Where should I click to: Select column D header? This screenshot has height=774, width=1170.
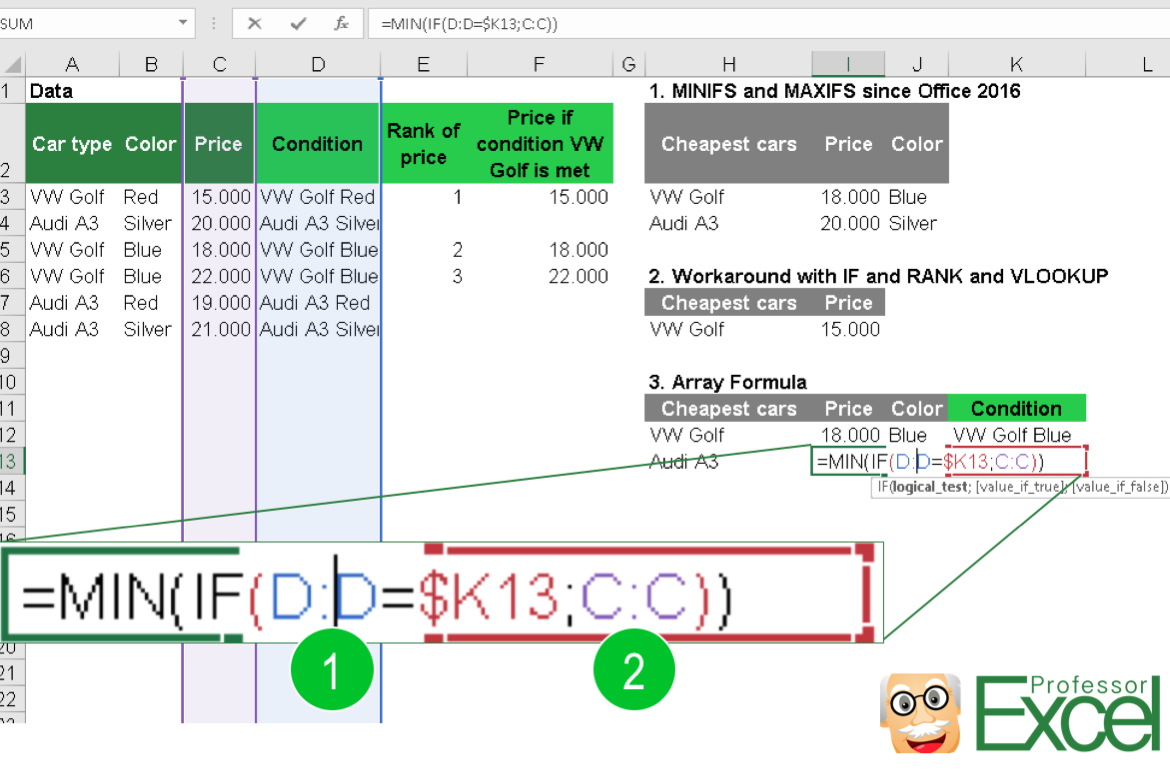317,63
